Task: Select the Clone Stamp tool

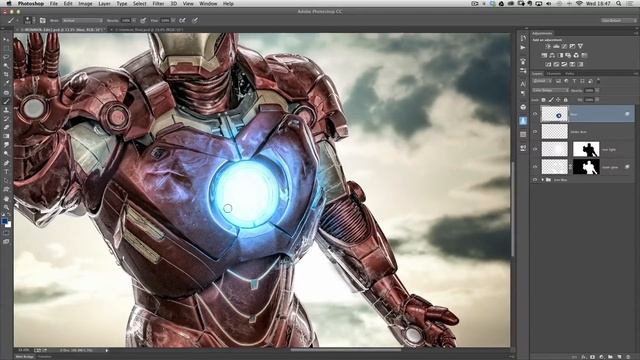Action: (x=6, y=110)
